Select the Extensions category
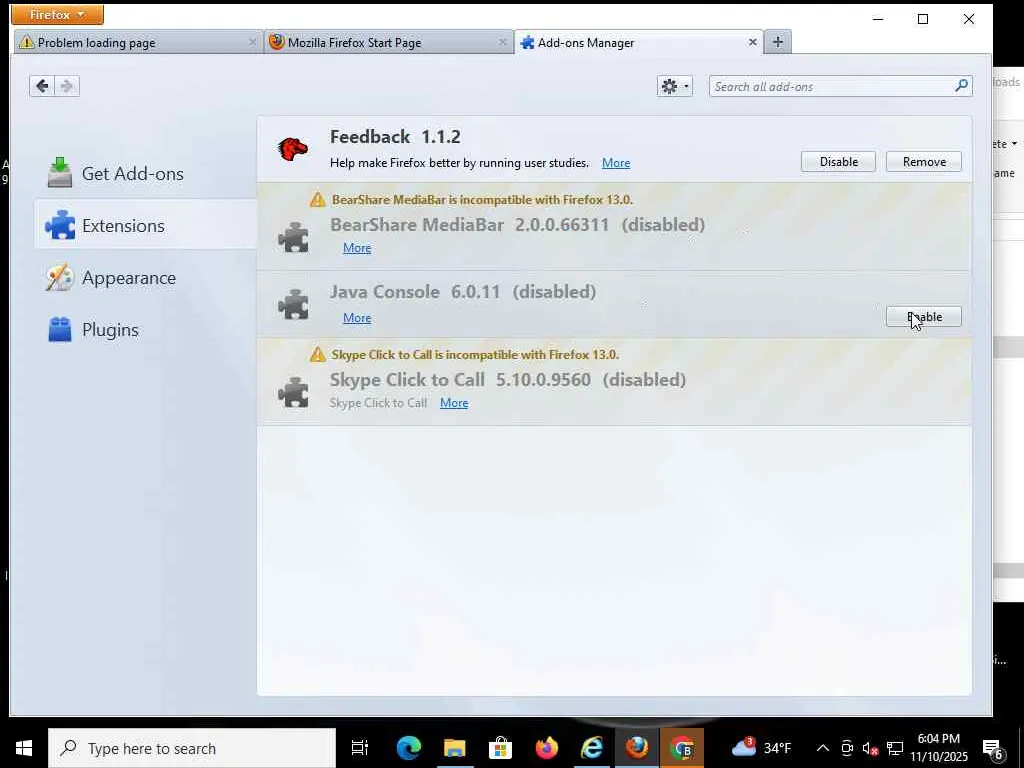 [x=146, y=225]
